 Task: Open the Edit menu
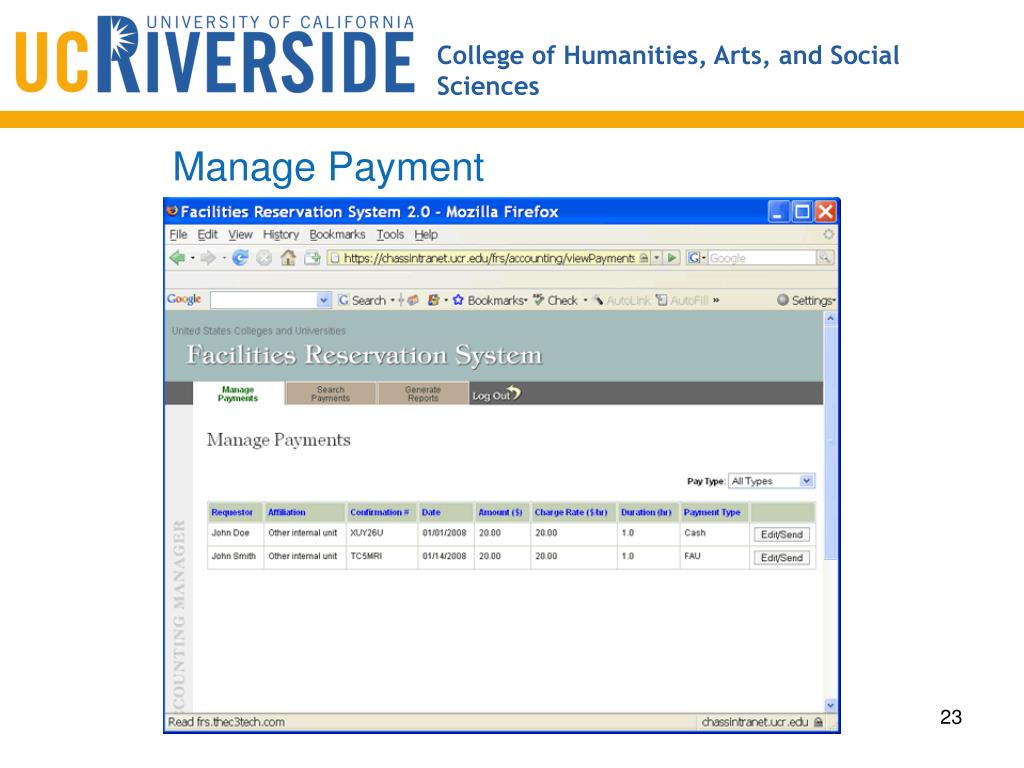208,234
